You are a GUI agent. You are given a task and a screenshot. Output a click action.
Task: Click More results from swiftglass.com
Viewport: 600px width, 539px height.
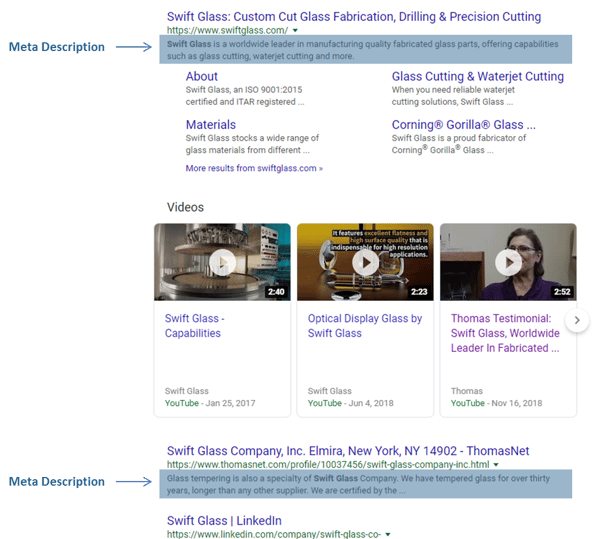254,168
